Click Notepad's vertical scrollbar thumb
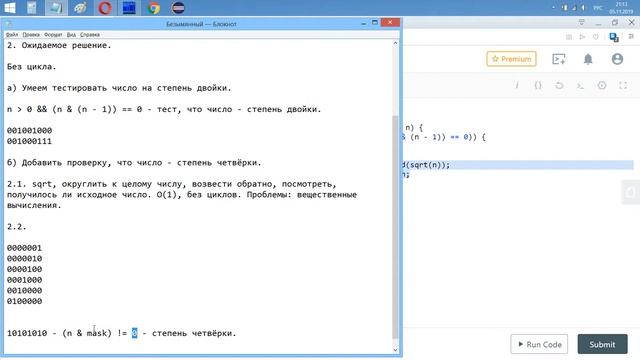Screen dimensions: 640x360 [x=395, y=227]
